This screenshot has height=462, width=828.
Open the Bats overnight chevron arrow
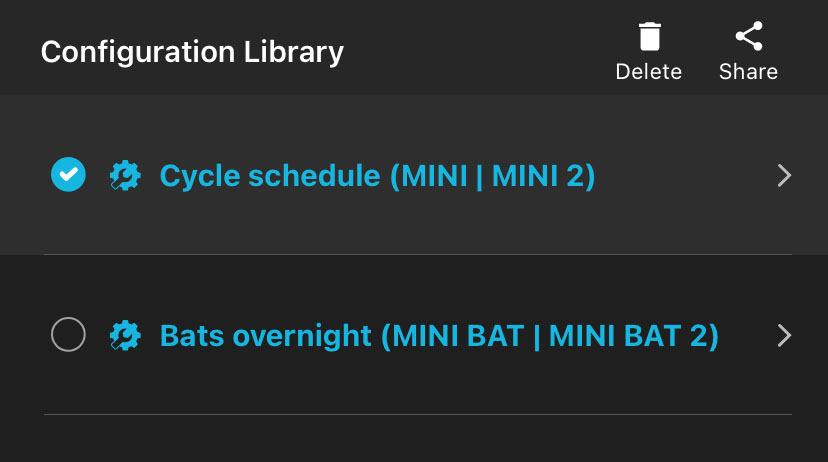pyautogui.click(x=784, y=335)
